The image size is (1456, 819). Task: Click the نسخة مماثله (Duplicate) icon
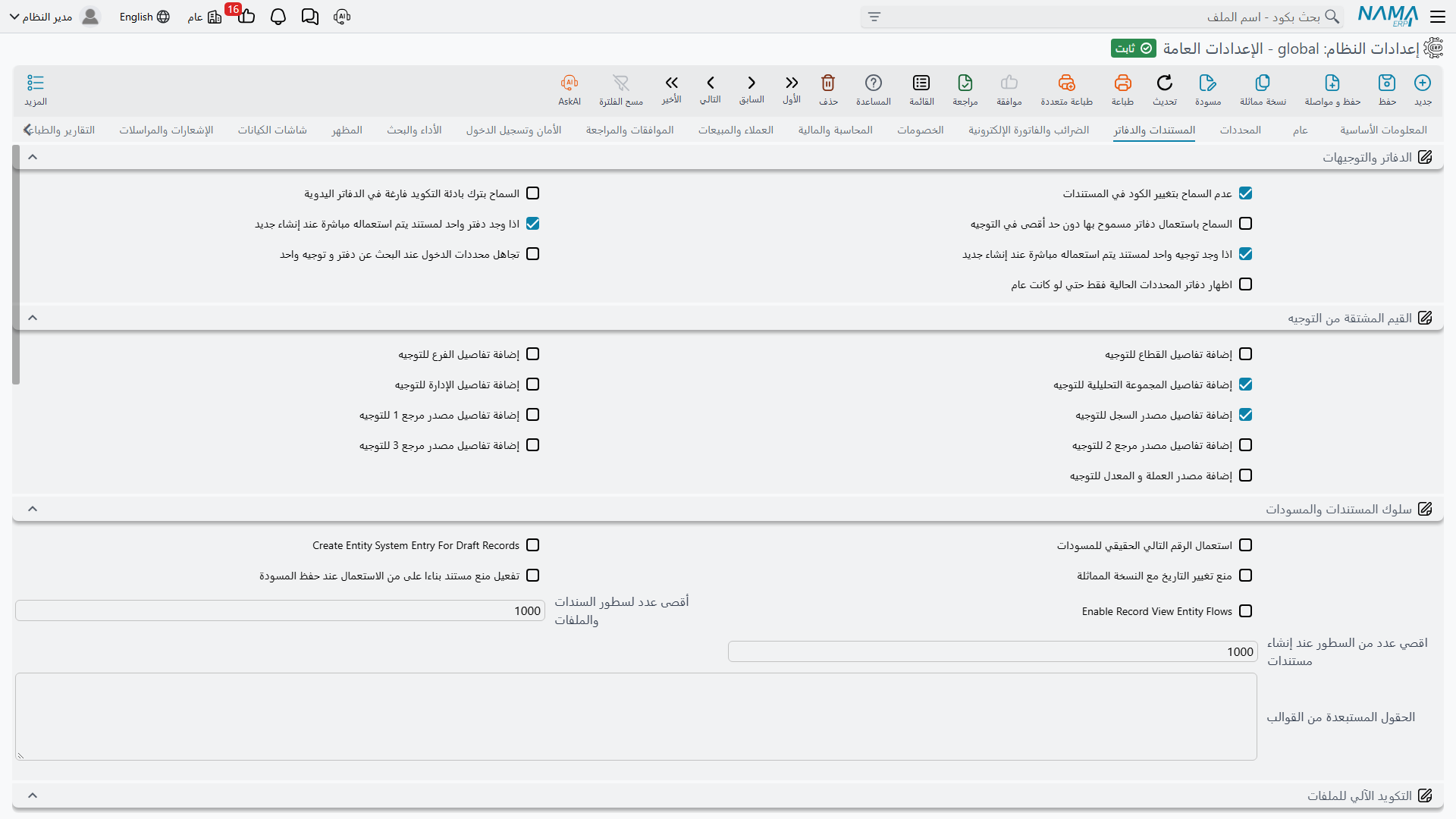point(1263,83)
